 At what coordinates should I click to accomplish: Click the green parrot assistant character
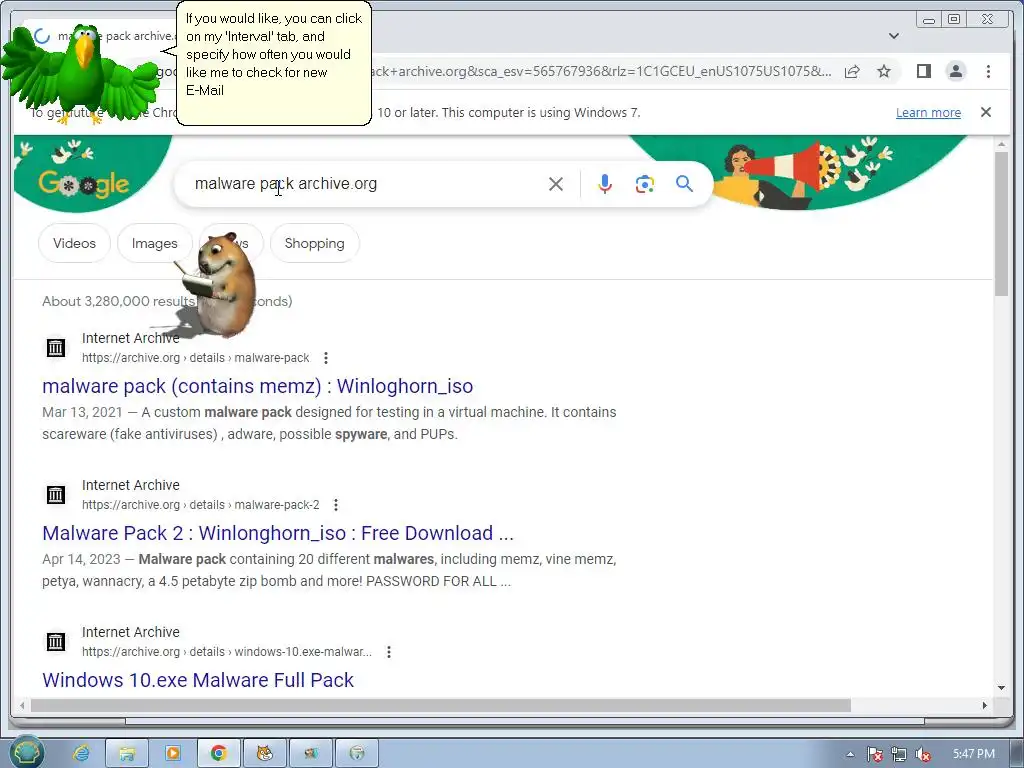point(80,73)
